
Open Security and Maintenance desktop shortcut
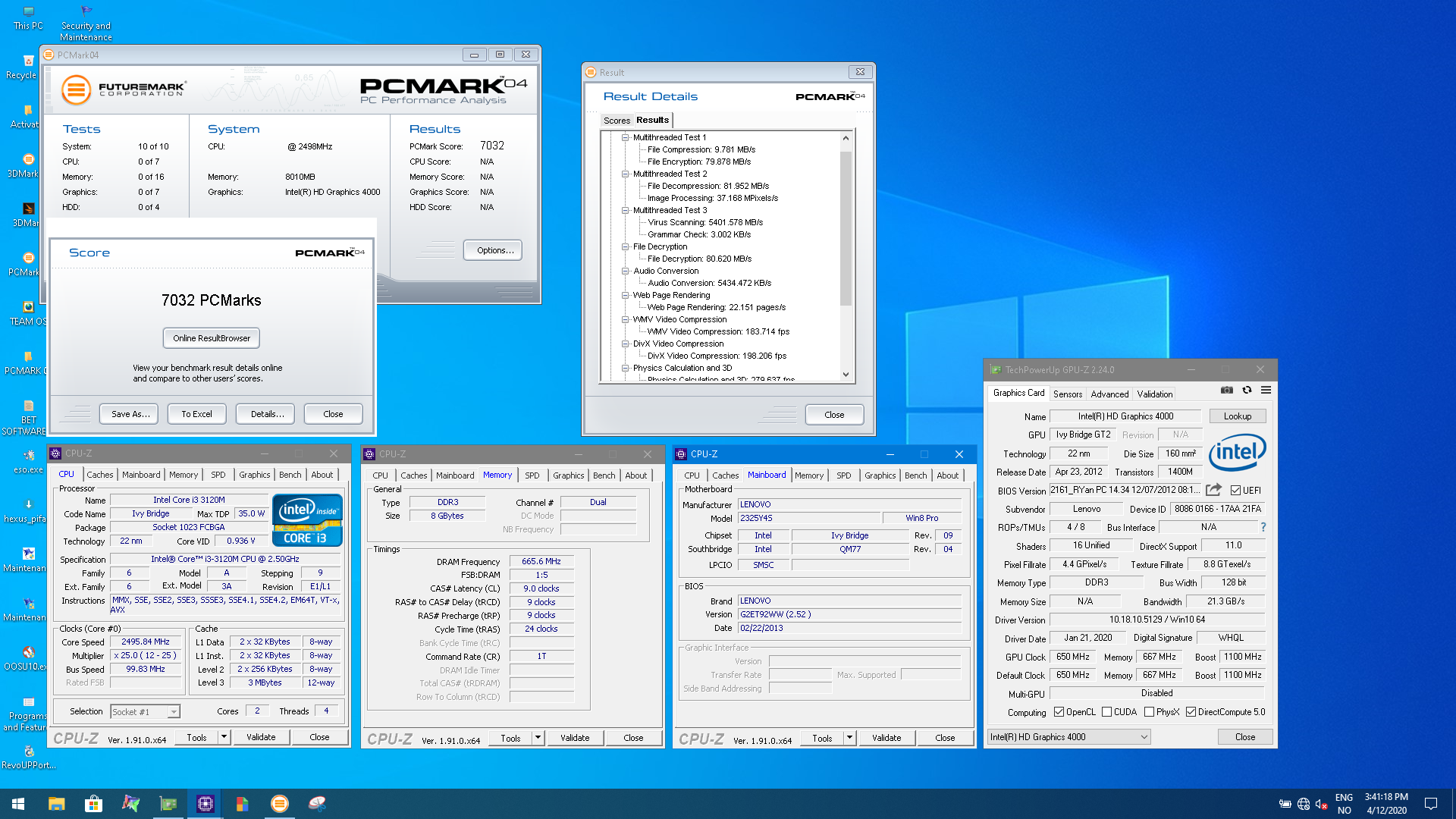pyautogui.click(x=86, y=23)
